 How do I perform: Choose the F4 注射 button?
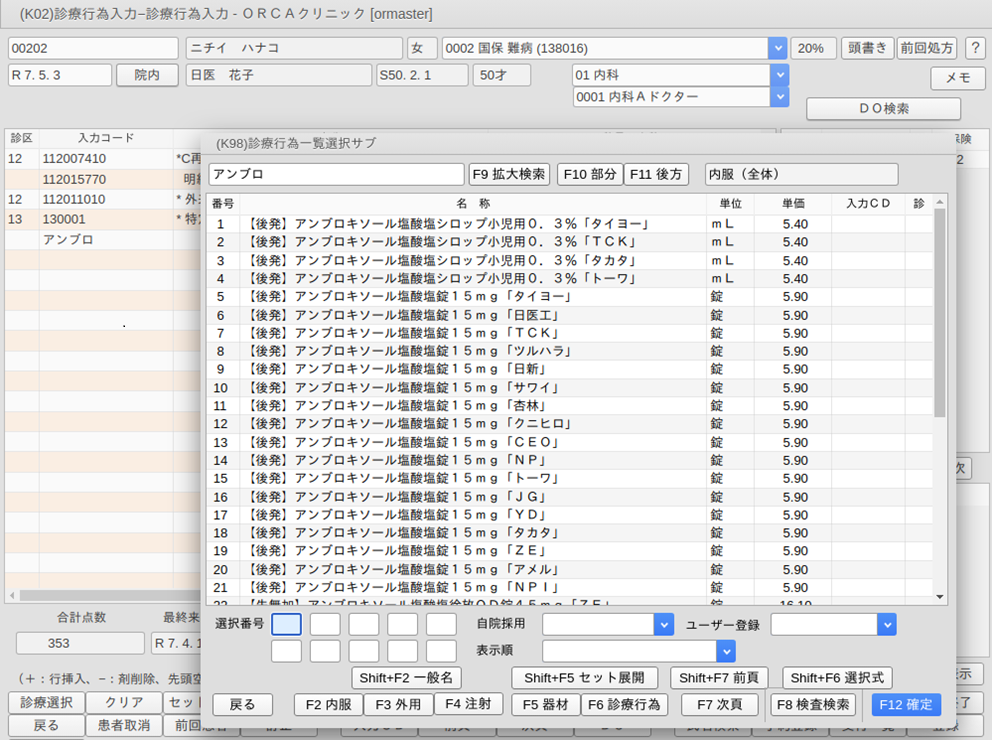coord(467,704)
